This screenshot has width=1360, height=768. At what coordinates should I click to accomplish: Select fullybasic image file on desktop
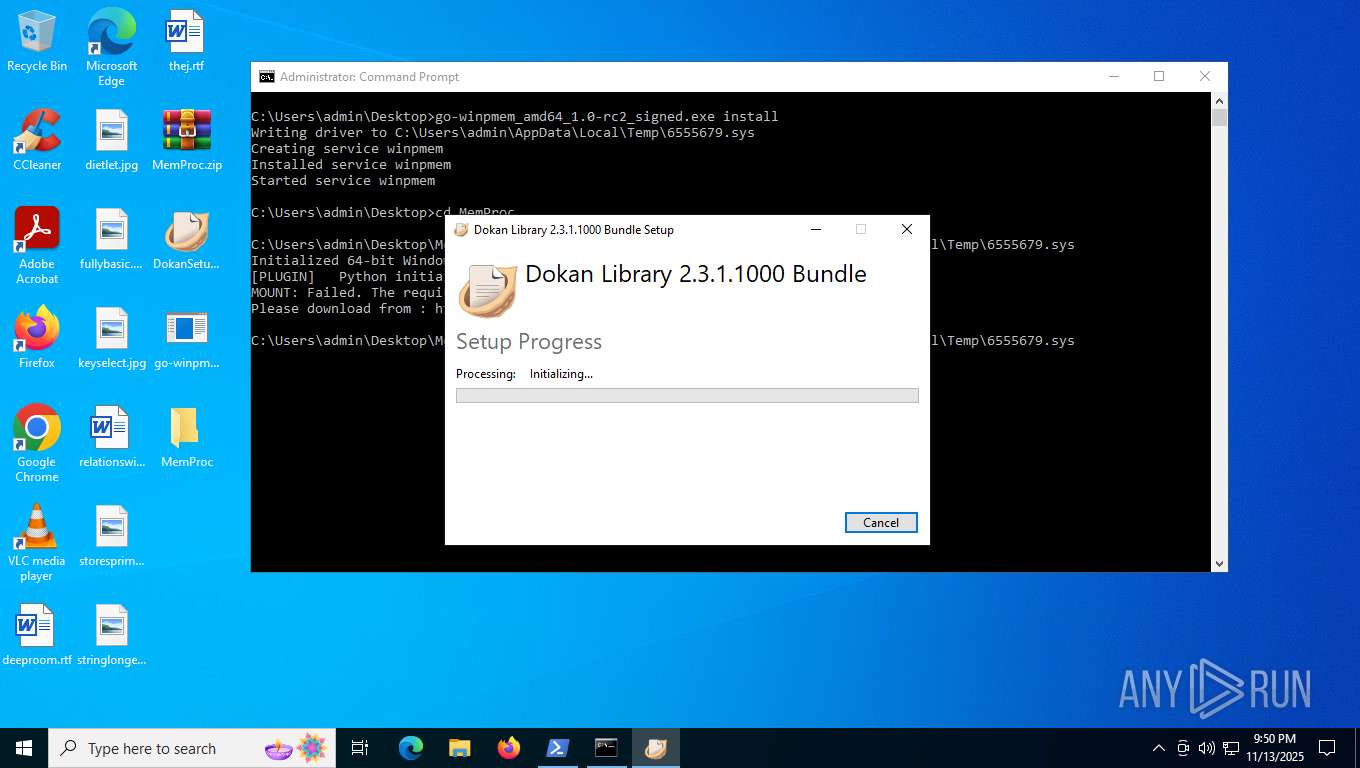pos(111,239)
